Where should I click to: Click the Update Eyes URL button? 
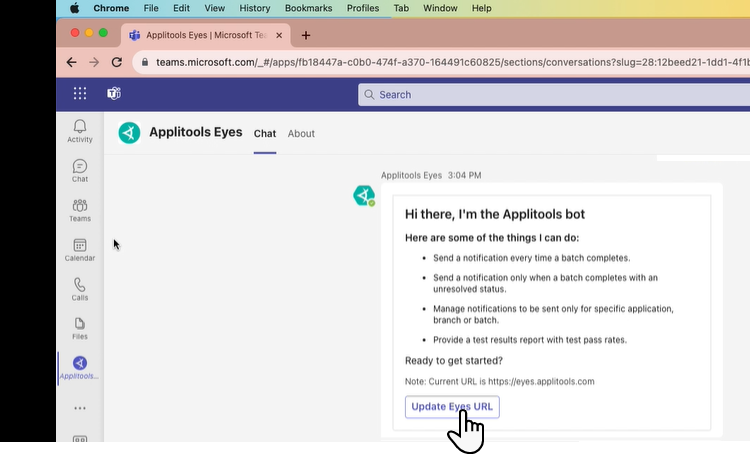(452, 407)
